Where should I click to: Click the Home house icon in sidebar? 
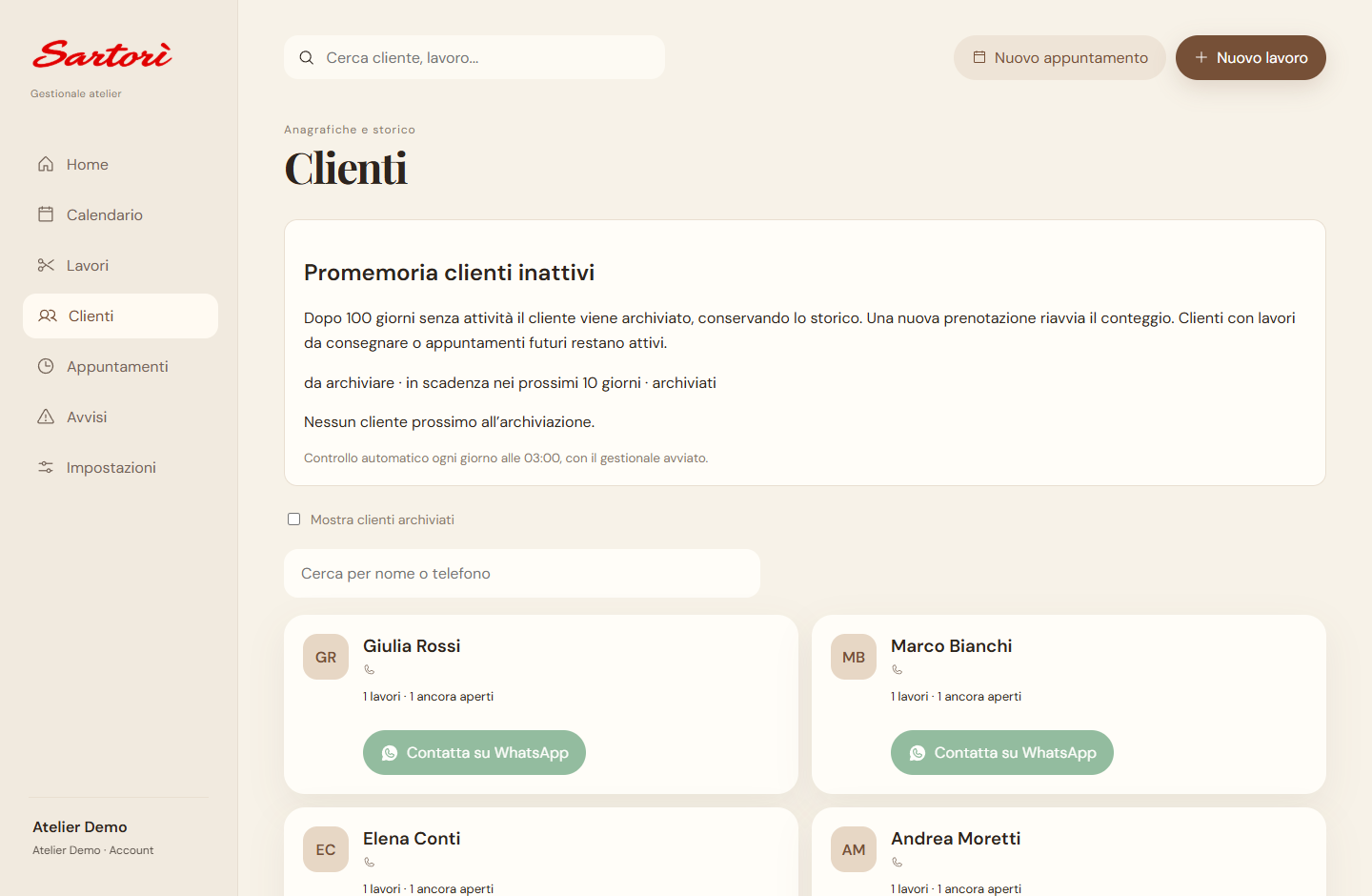pos(46,164)
